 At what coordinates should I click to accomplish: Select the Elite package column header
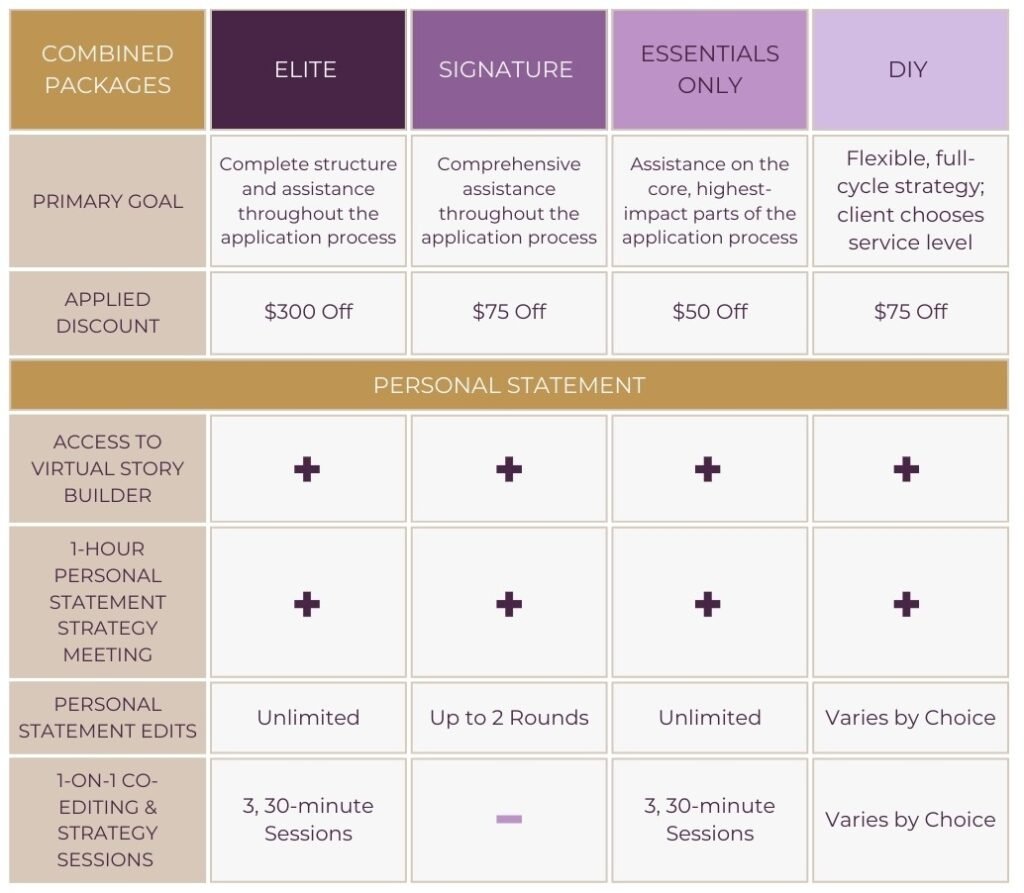click(x=308, y=70)
